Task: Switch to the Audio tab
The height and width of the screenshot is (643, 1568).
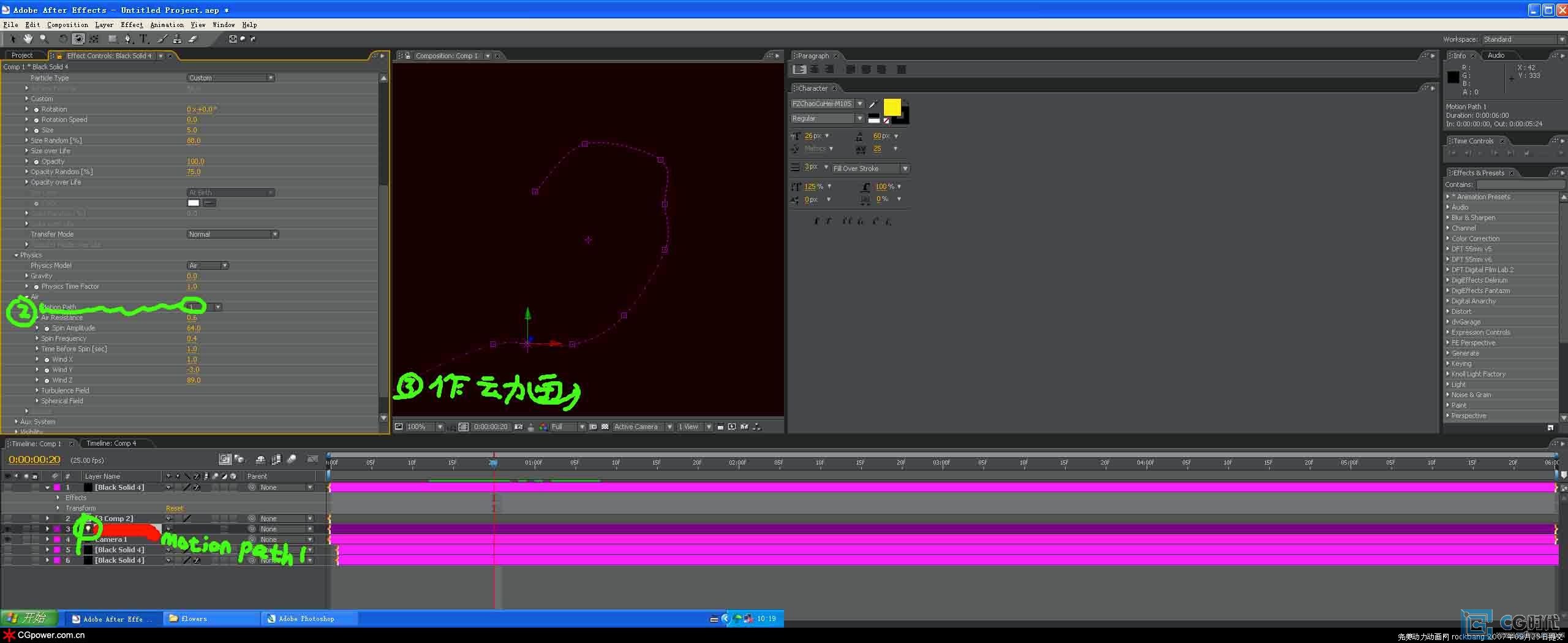Action: tap(1496, 55)
